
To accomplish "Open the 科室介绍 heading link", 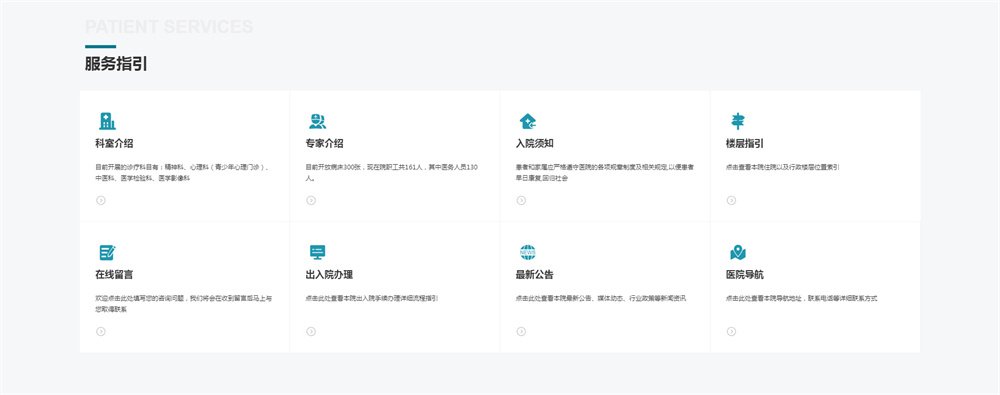I will pyautogui.click(x=114, y=144).
